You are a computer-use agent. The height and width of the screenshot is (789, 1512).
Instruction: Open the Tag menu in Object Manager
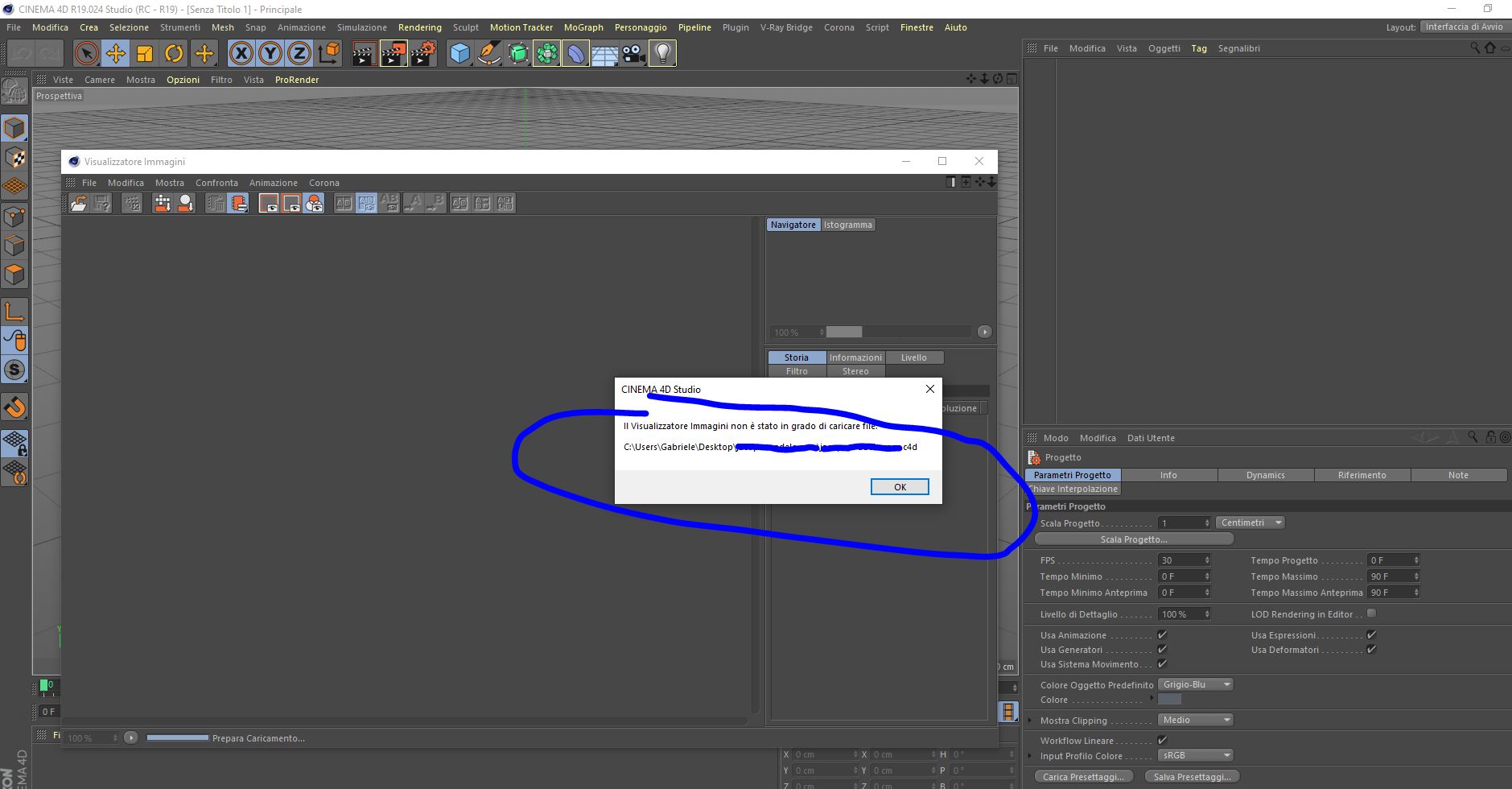tap(1199, 48)
